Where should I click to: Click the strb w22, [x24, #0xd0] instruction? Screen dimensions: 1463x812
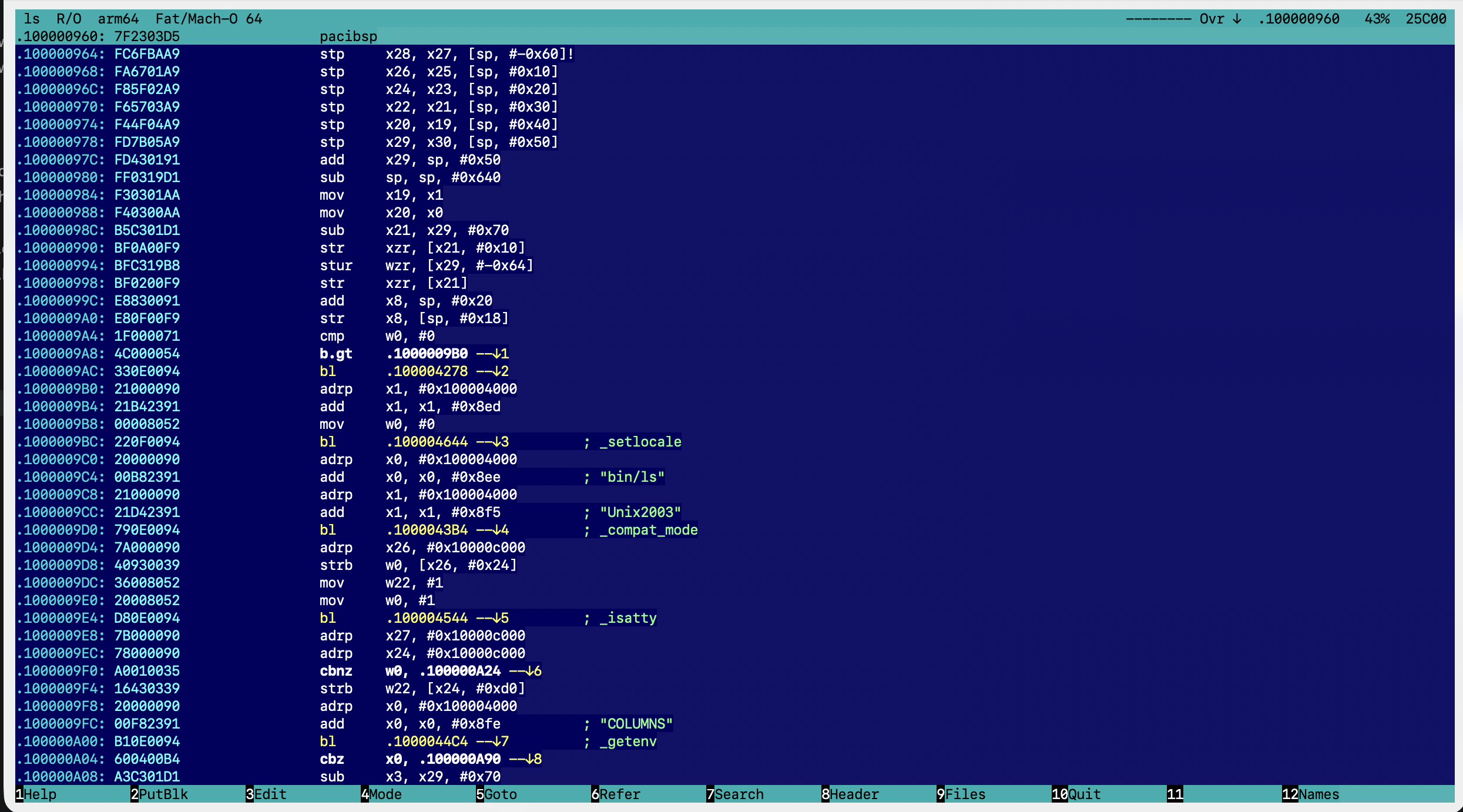click(422, 689)
